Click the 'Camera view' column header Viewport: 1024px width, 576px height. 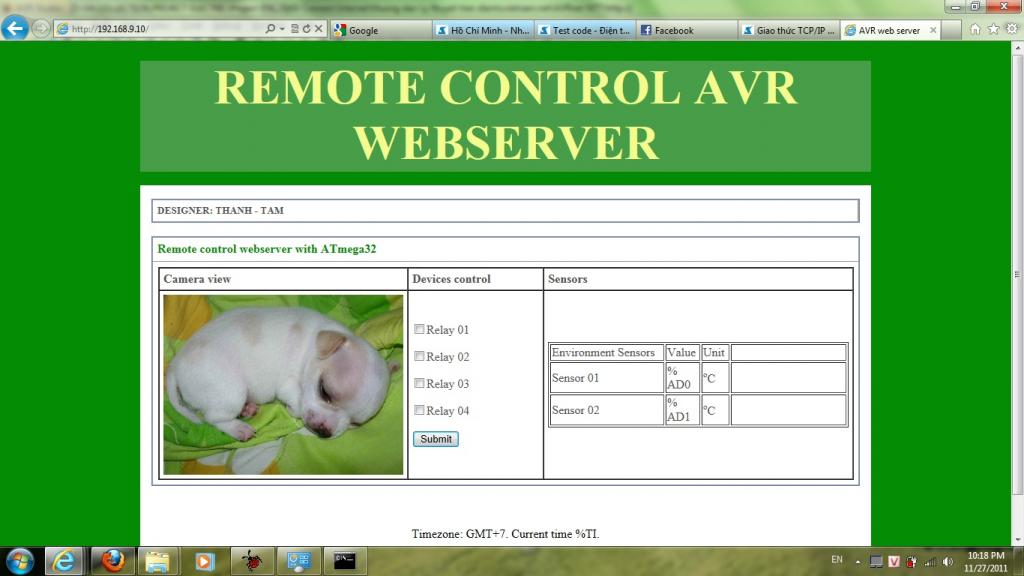click(197, 279)
